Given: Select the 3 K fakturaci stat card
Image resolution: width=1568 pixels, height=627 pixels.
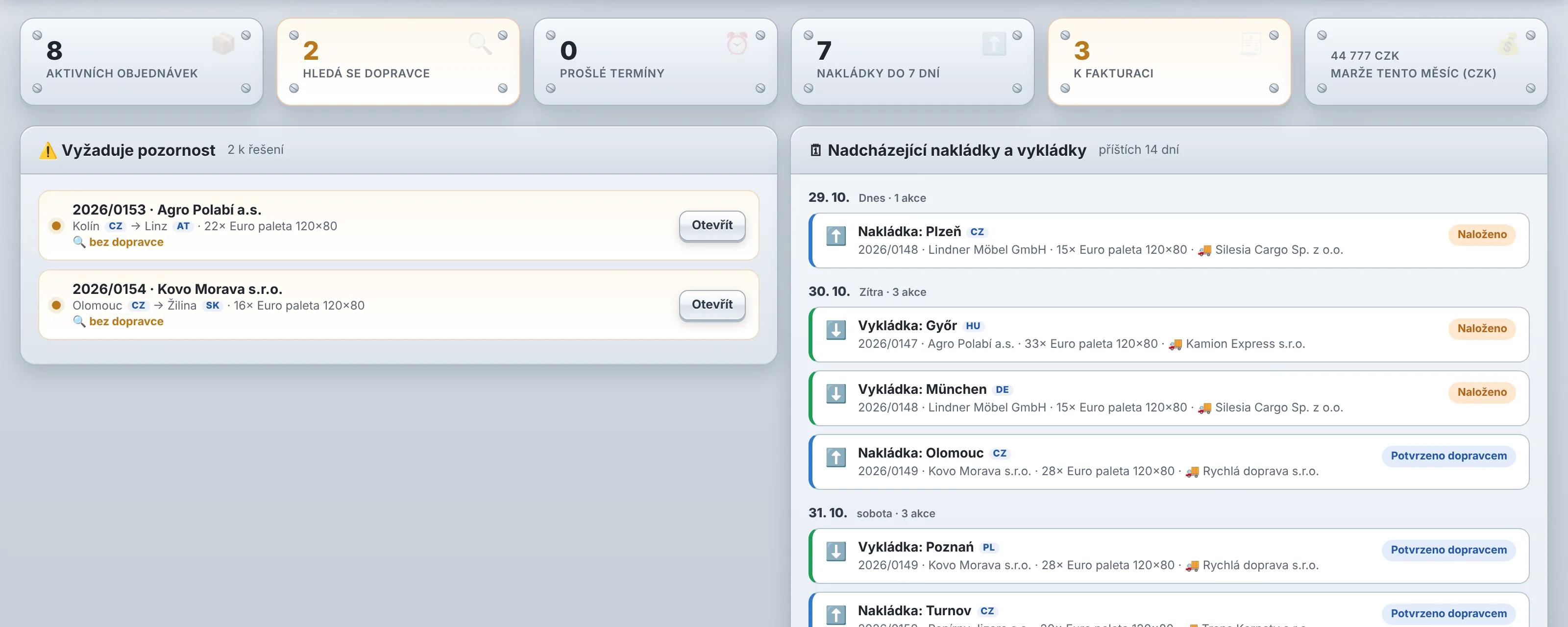Looking at the screenshot, I should [x=1169, y=62].
